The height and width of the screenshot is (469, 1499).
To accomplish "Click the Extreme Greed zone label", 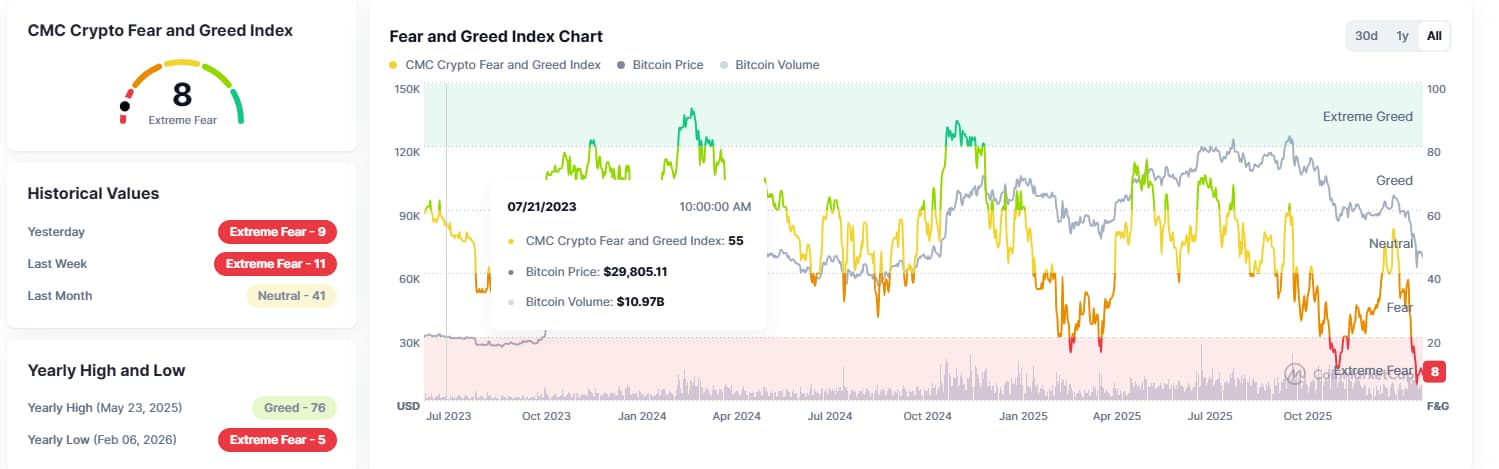I will pyautogui.click(x=1367, y=117).
